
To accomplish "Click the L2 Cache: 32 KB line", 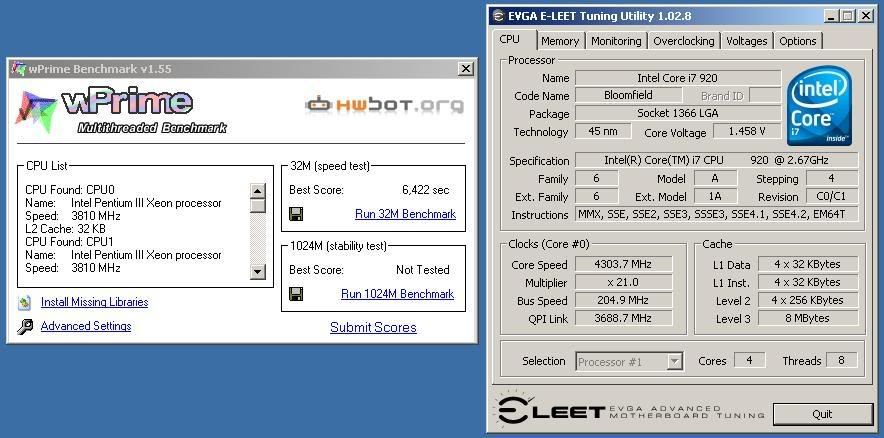I will pos(65,229).
